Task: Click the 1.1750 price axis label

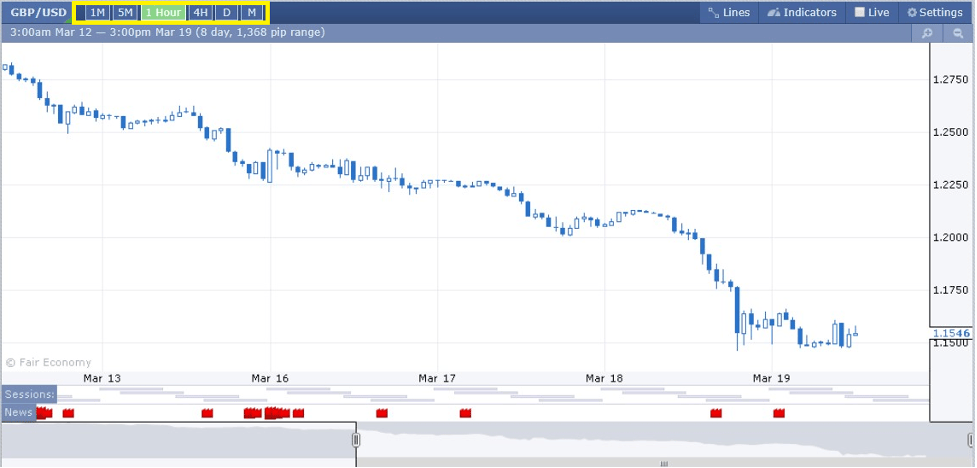Action: 951,290
